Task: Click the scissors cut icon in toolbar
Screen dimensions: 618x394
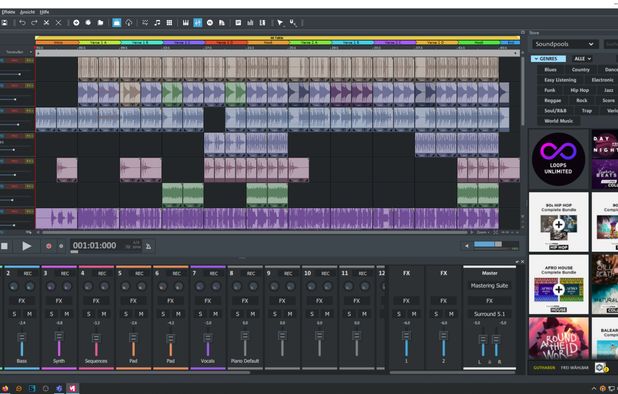Action: click(x=47, y=23)
